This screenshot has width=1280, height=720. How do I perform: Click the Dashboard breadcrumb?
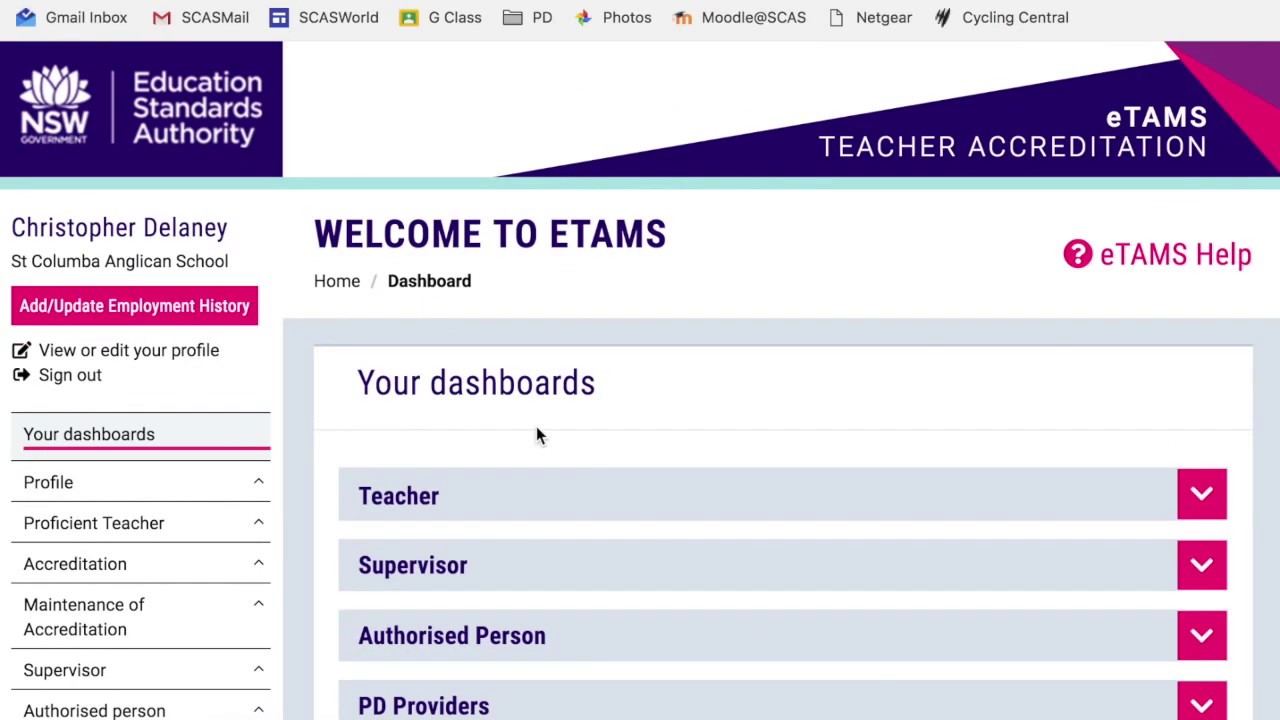(429, 281)
